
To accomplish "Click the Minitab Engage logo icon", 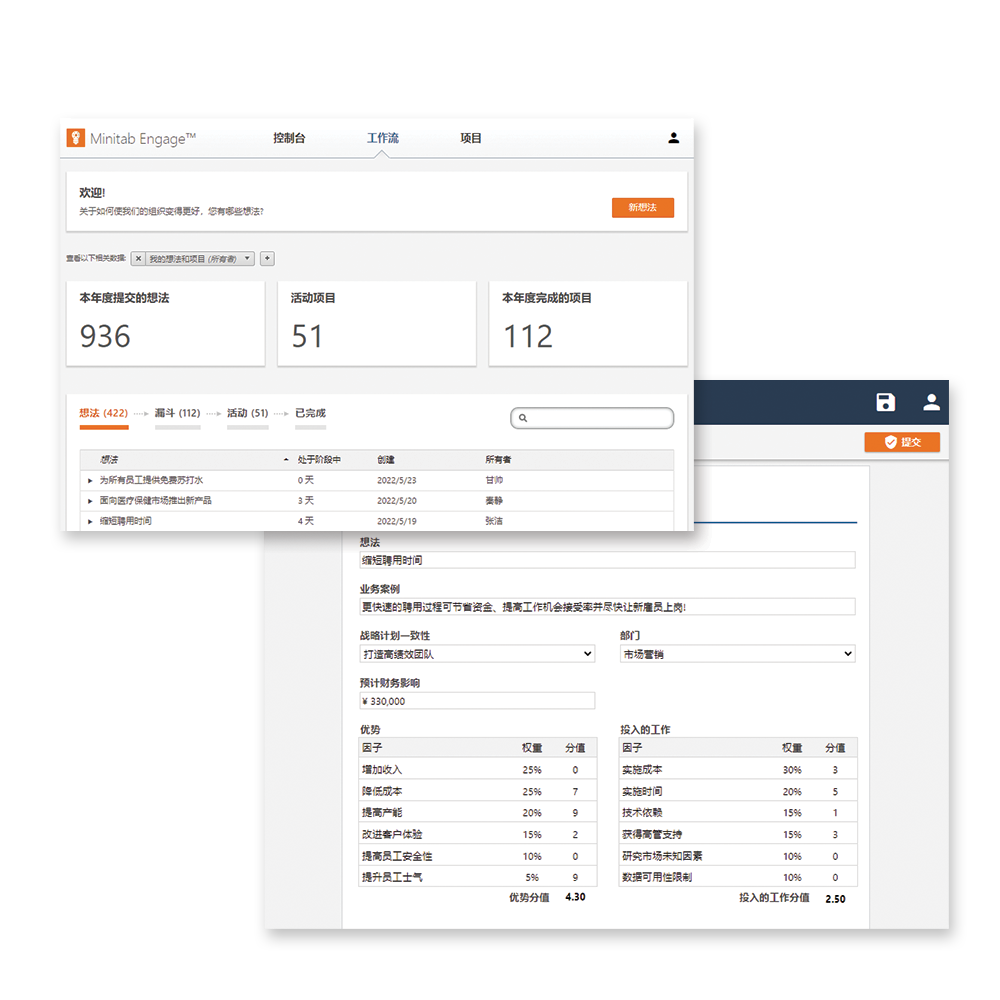I will tap(75, 138).
